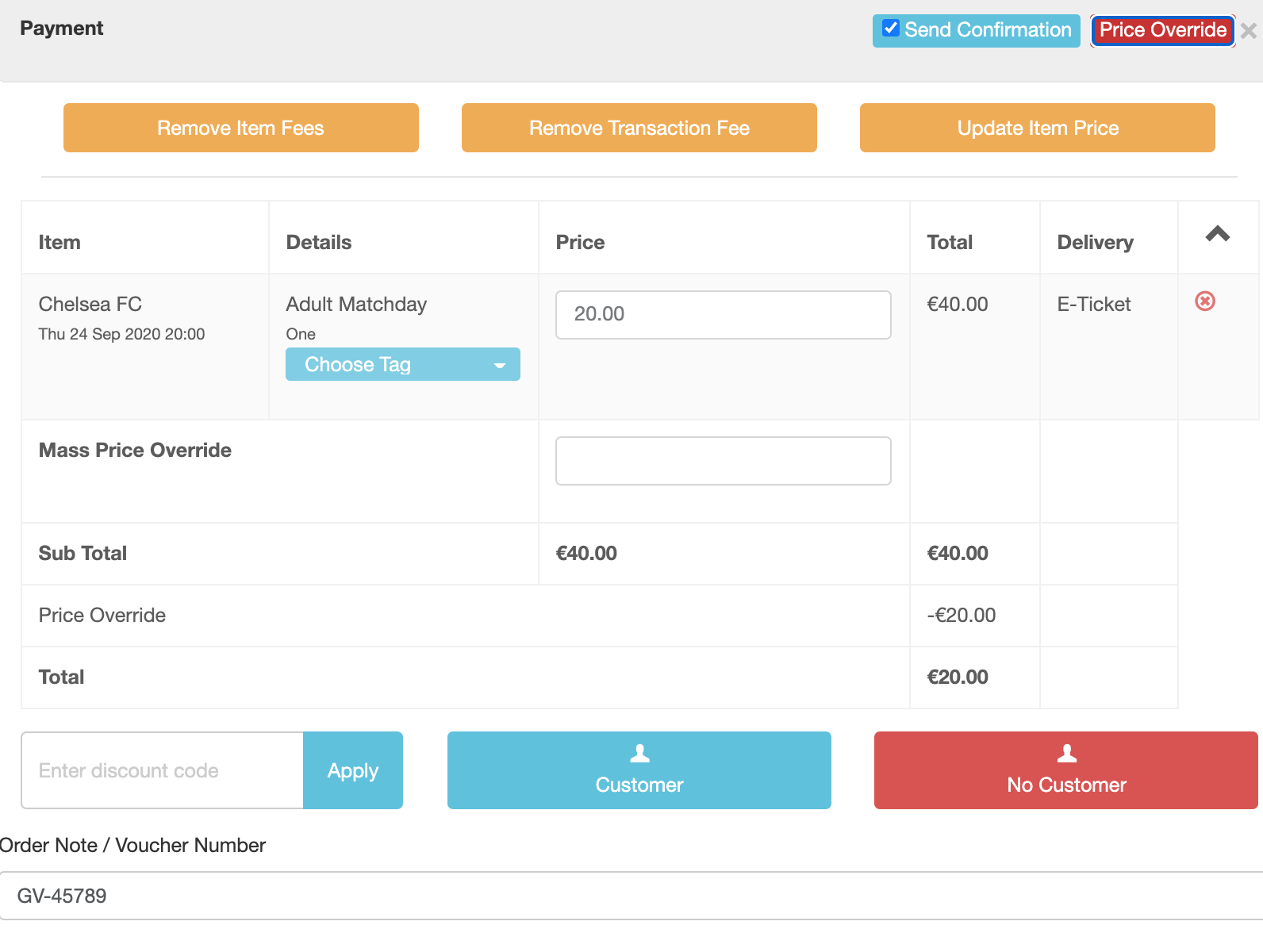Click the person icon on the No Customer button
The image size is (1263, 952).
(1067, 754)
